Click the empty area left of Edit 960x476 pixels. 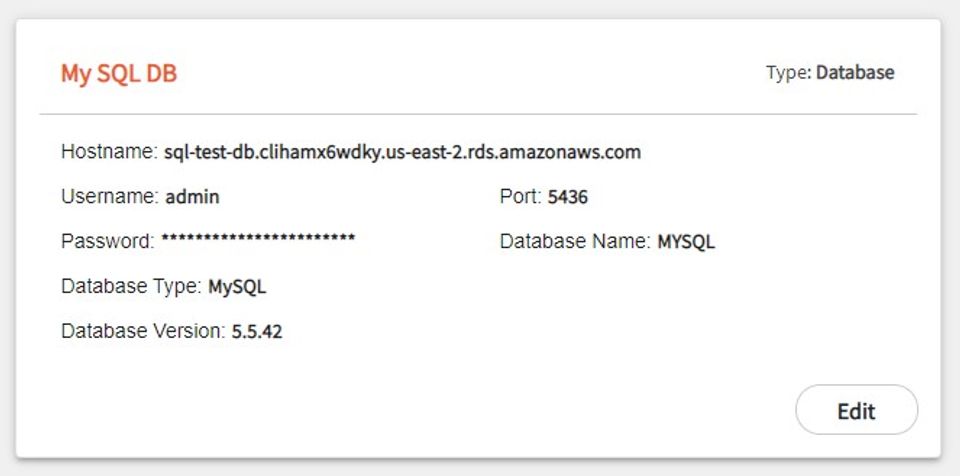(500, 410)
